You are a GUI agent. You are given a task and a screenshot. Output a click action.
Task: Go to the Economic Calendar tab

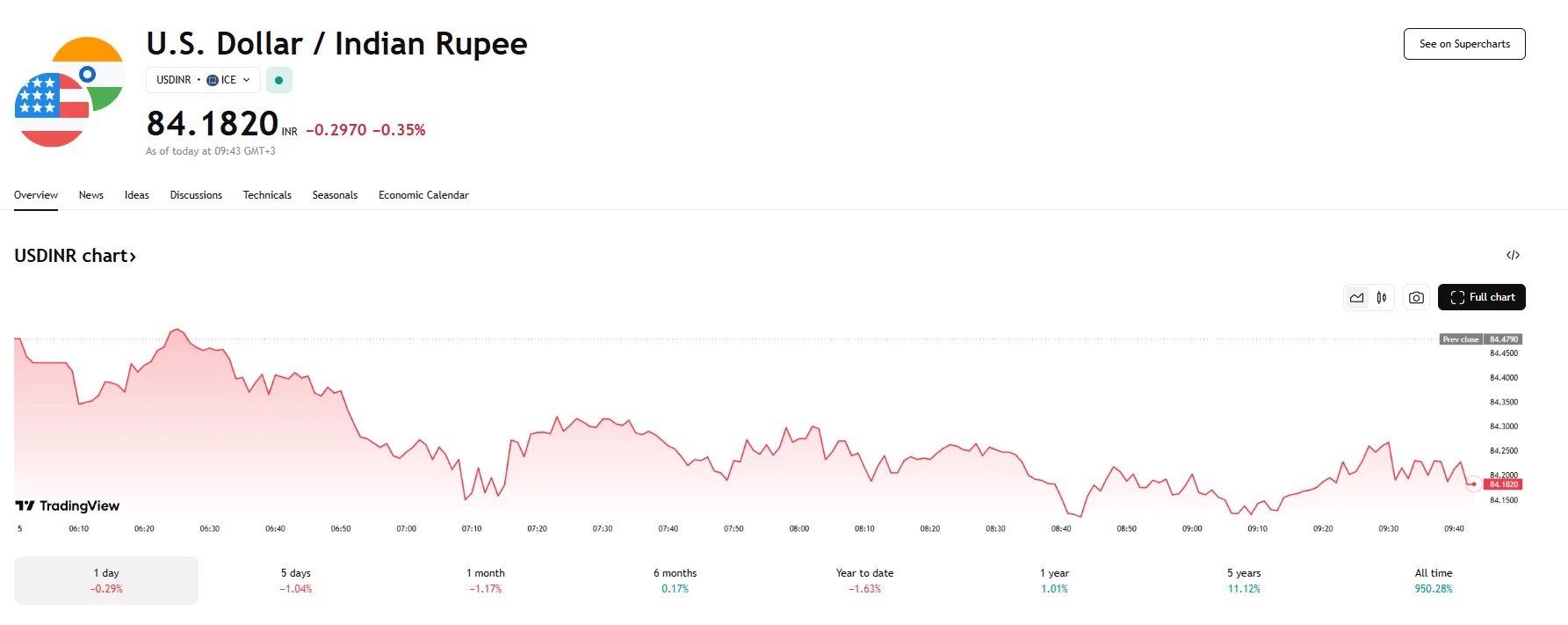423,195
